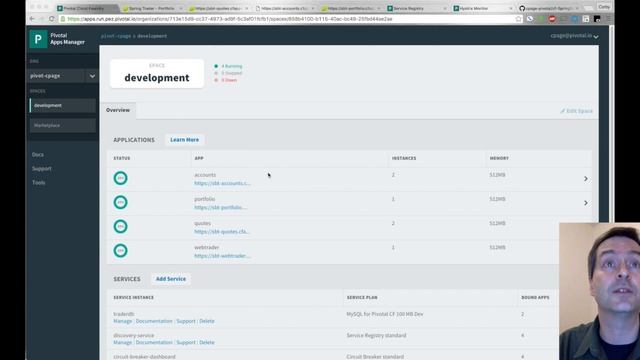Select the development space in the sidebar
Screen dimensions: 640x360
63,105
